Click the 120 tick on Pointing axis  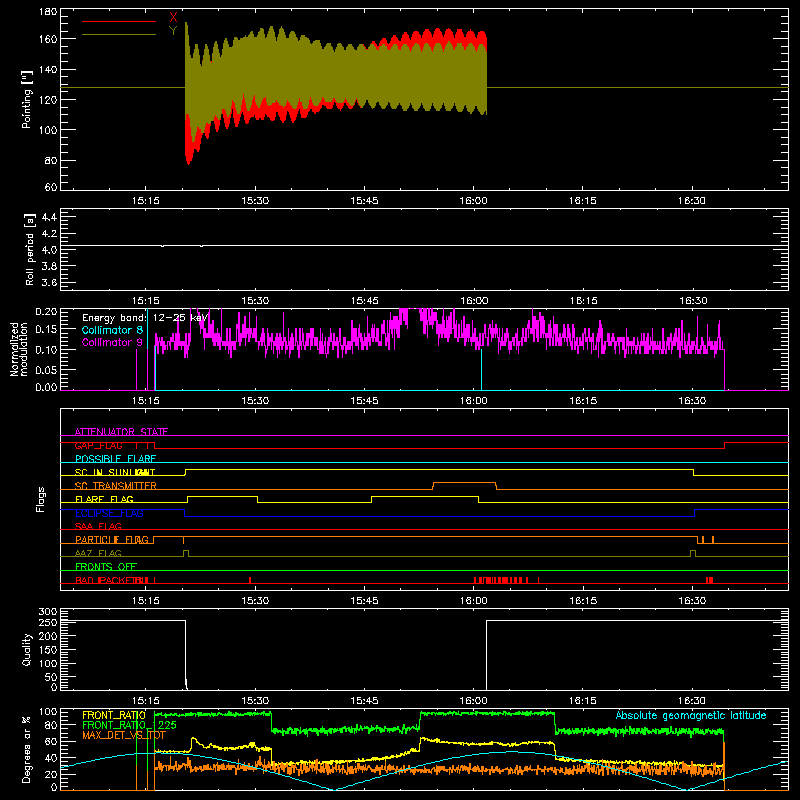48,99
